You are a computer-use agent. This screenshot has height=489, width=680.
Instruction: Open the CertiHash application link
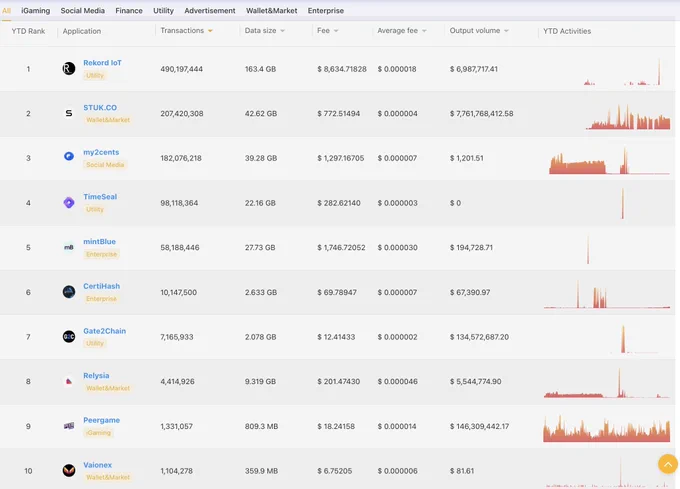click(101, 286)
